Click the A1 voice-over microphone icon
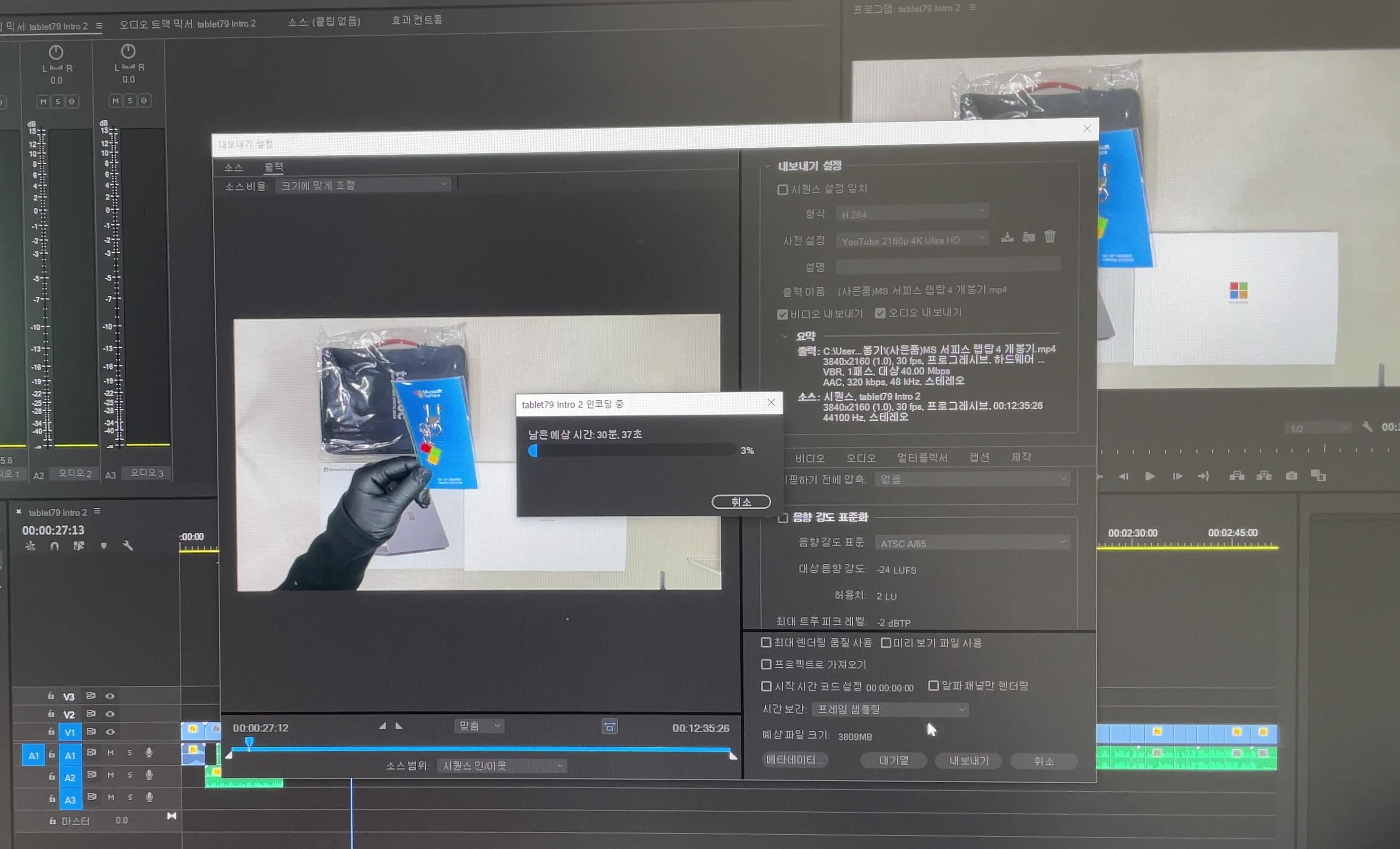1400x849 pixels. (149, 753)
